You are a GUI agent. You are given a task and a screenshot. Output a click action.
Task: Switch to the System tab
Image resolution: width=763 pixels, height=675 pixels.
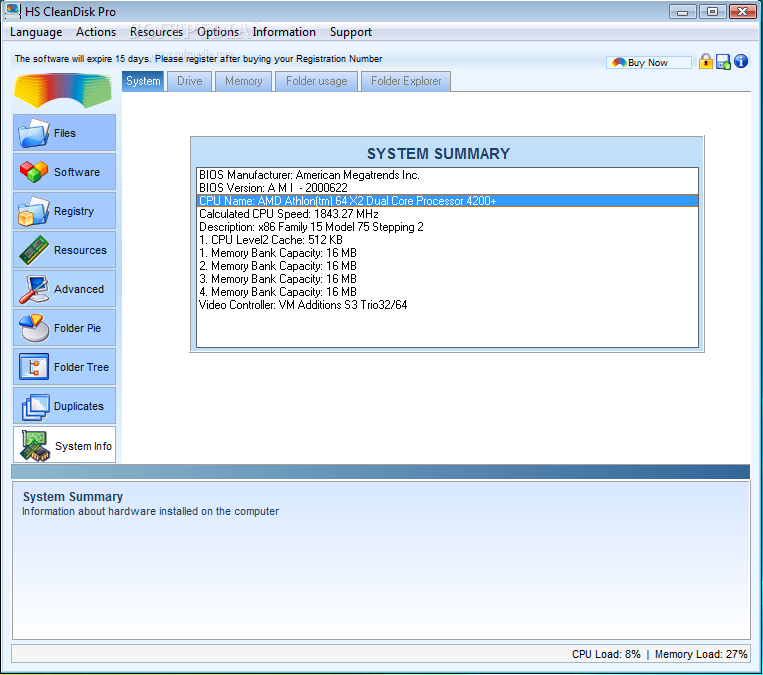coord(143,81)
